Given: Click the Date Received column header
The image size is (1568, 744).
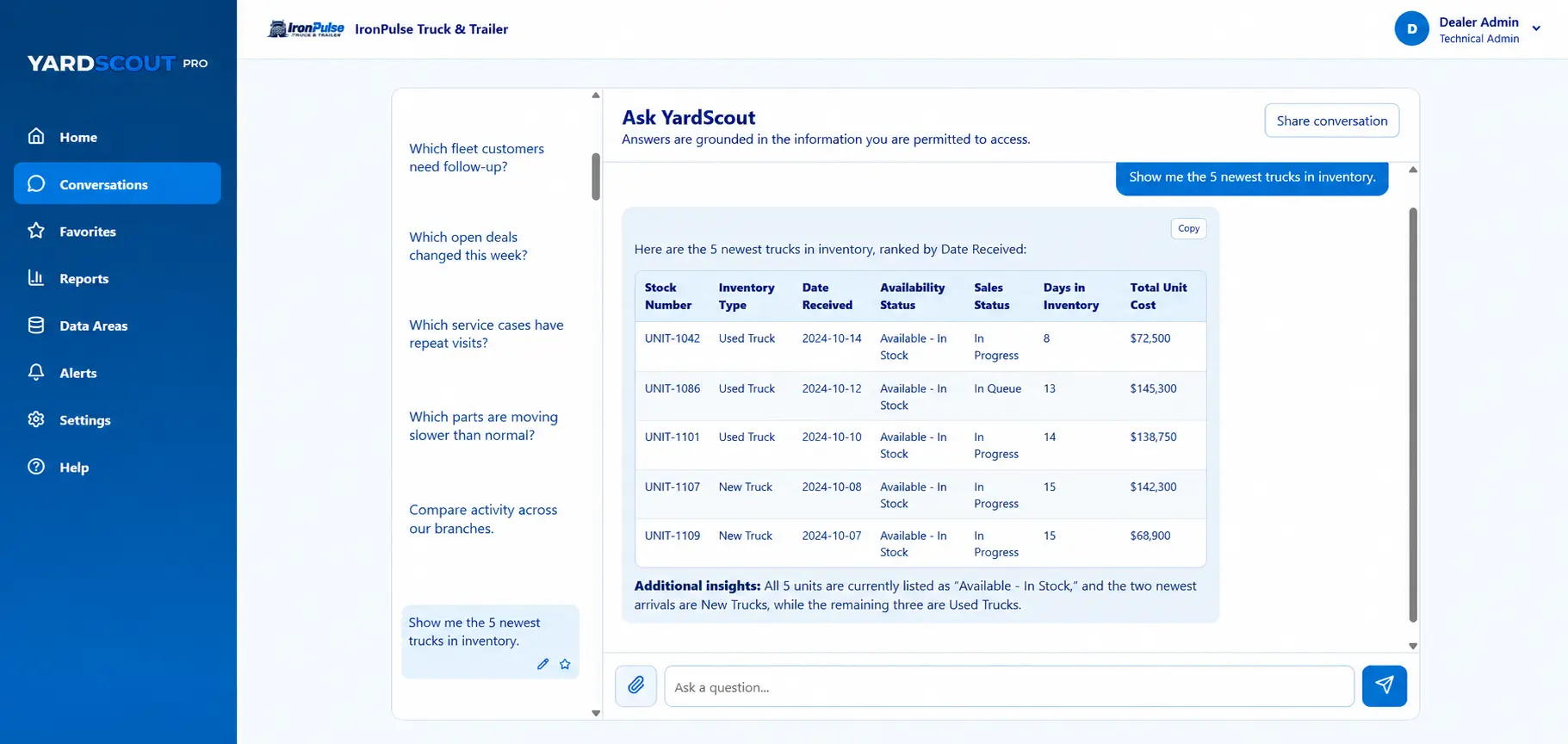Looking at the screenshot, I should tap(827, 296).
